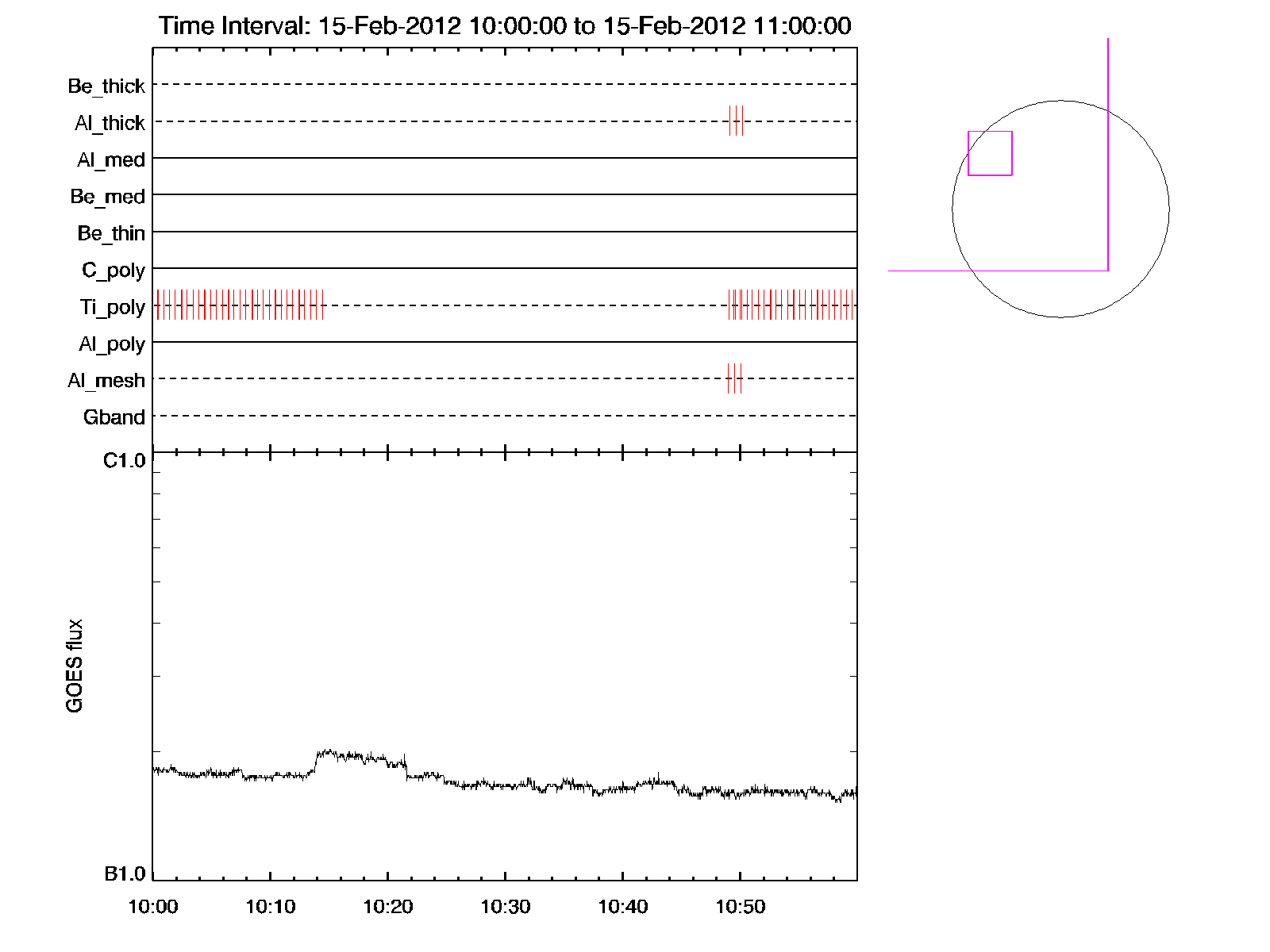This screenshot has height=952, width=1270.
Task: Click the C1.0 flux level label
Action: click(x=125, y=460)
